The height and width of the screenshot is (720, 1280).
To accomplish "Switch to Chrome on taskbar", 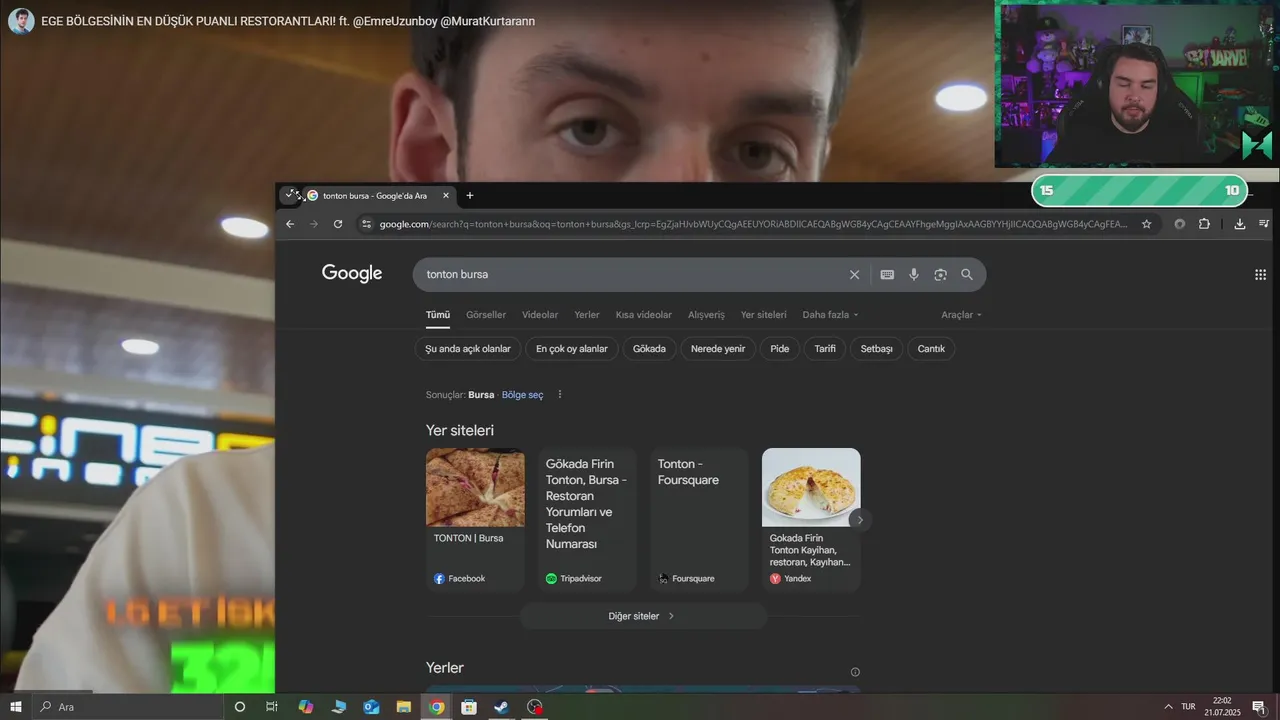I will click(437, 707).
